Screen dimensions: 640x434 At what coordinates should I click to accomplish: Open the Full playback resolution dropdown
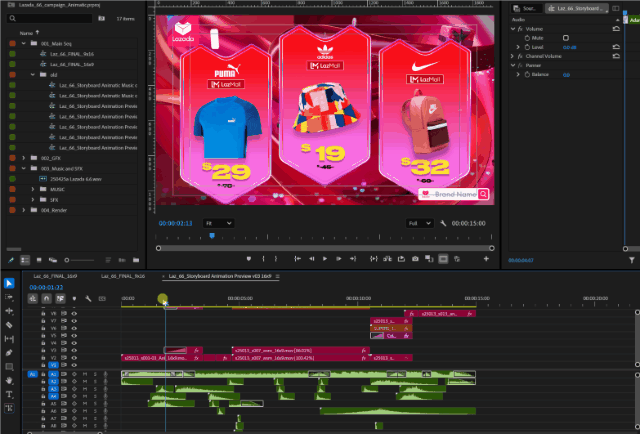[x=419, y=223]
